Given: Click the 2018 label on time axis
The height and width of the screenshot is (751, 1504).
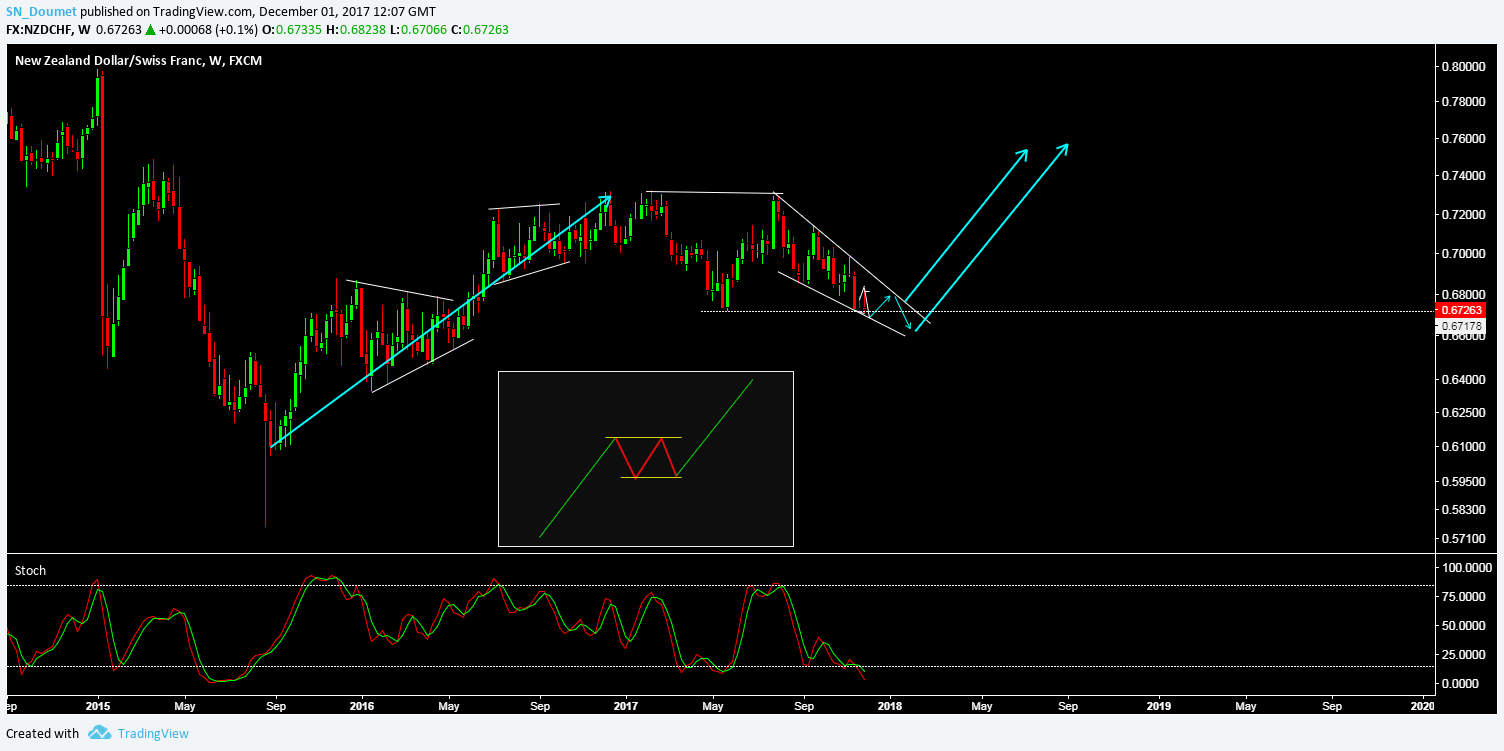Looking at the screenshot, I should coord(889,706).
